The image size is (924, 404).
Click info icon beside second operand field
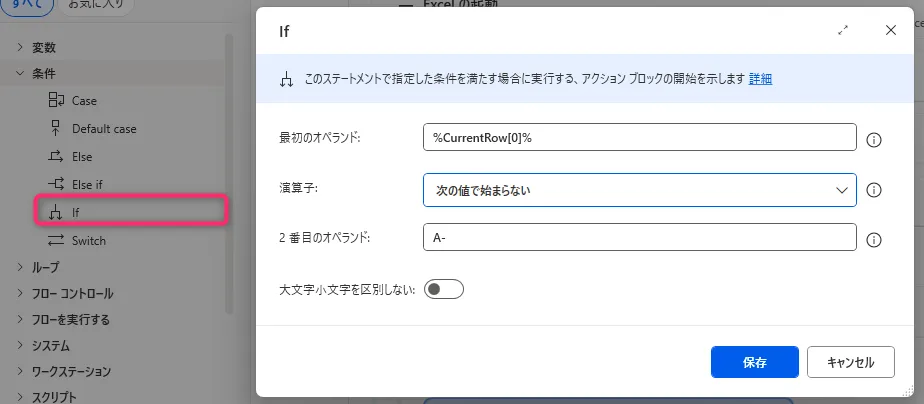pyautogui.click(x=873, y=239)
